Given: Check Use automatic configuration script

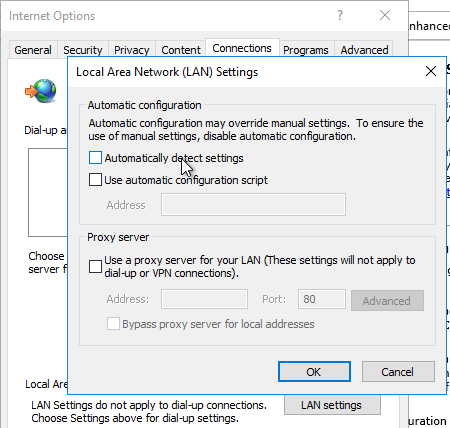Looking at the screenshot, I should (95, 180).
